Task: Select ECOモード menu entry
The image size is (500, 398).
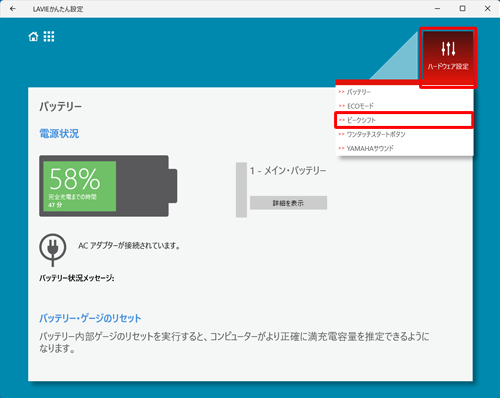Action: click(404, 106)
